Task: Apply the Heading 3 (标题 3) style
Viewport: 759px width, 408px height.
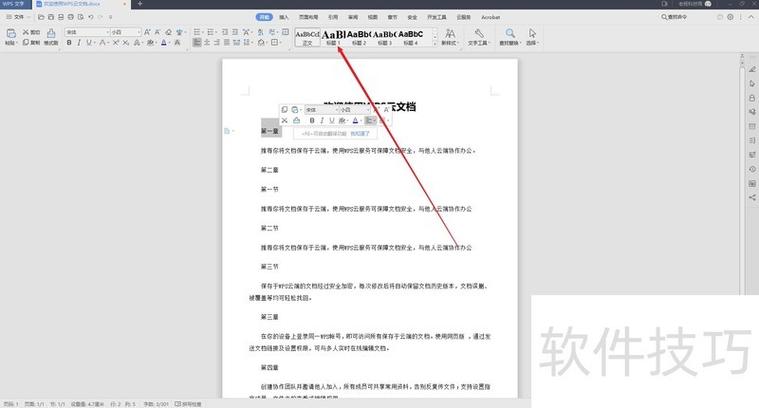Action: [x=385, y=37]
